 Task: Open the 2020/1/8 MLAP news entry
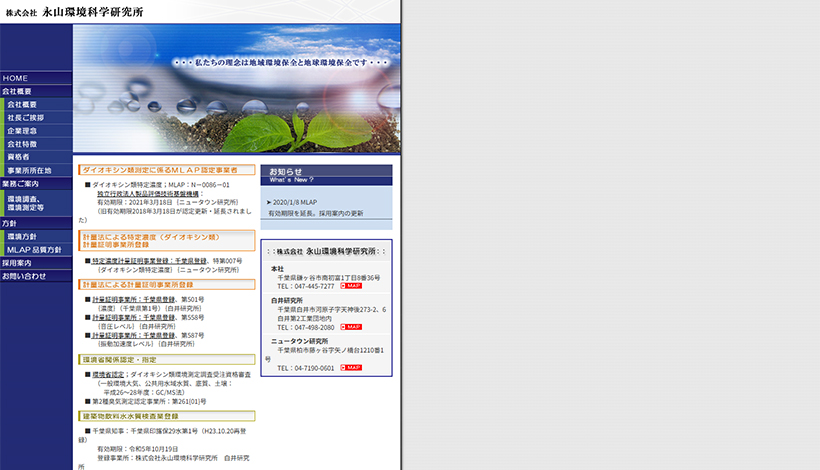(292, 202)
